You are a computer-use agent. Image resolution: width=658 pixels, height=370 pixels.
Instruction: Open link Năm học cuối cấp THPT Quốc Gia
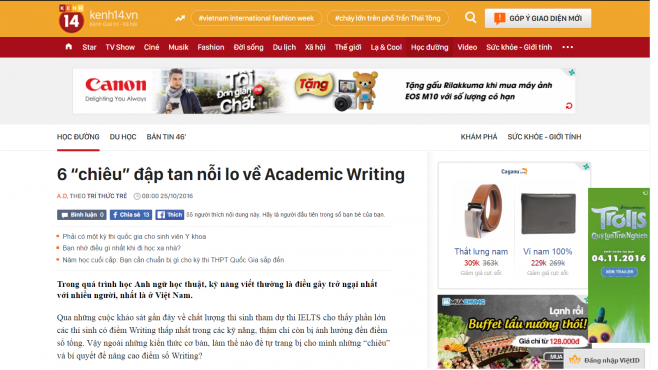pyautogui.click(x=173, y=260)
